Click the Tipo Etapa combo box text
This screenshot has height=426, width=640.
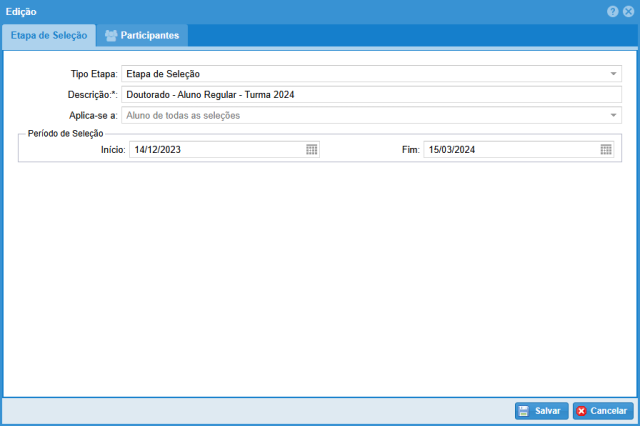[360, 74]
